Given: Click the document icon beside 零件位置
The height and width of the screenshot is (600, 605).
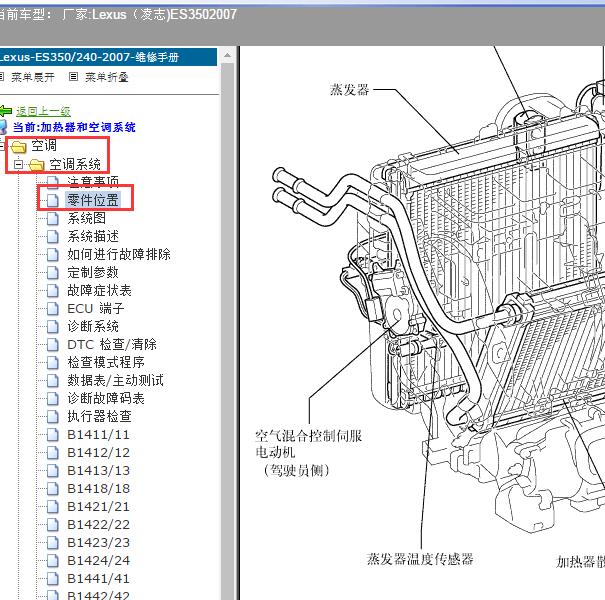Looking at the screenshot, I should coord(52,200).
